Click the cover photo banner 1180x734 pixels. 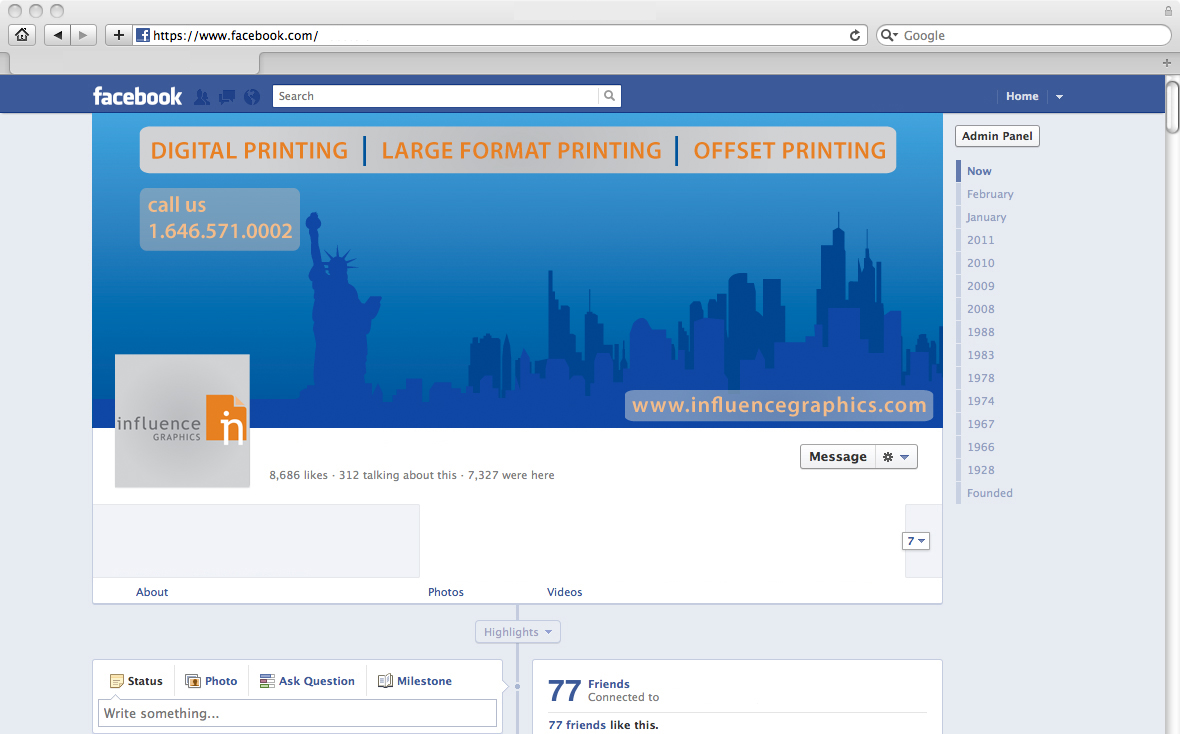point(517,270)
